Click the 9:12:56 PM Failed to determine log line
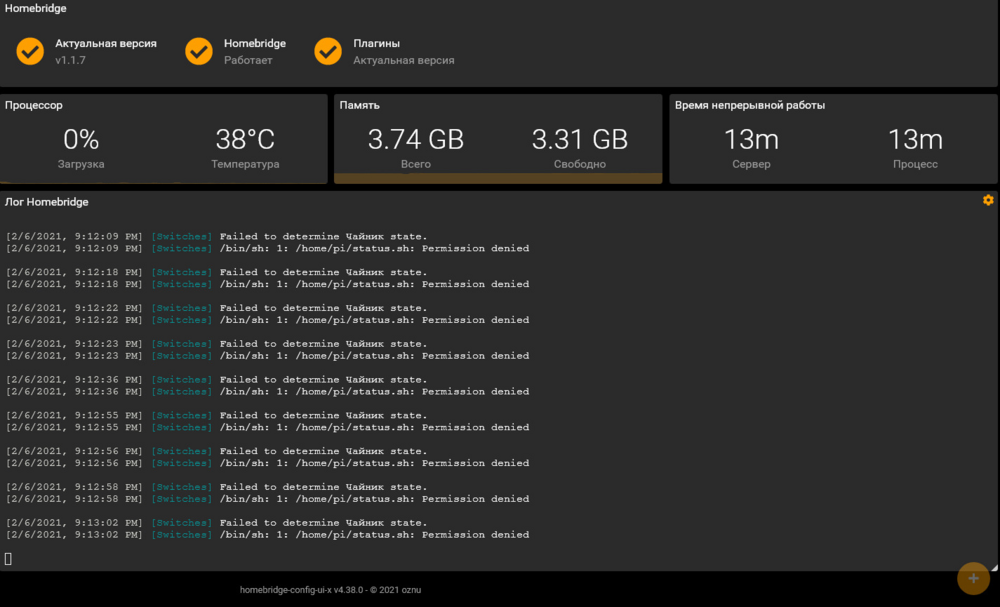Viewport: 1000px width, 607px height. 216,451
